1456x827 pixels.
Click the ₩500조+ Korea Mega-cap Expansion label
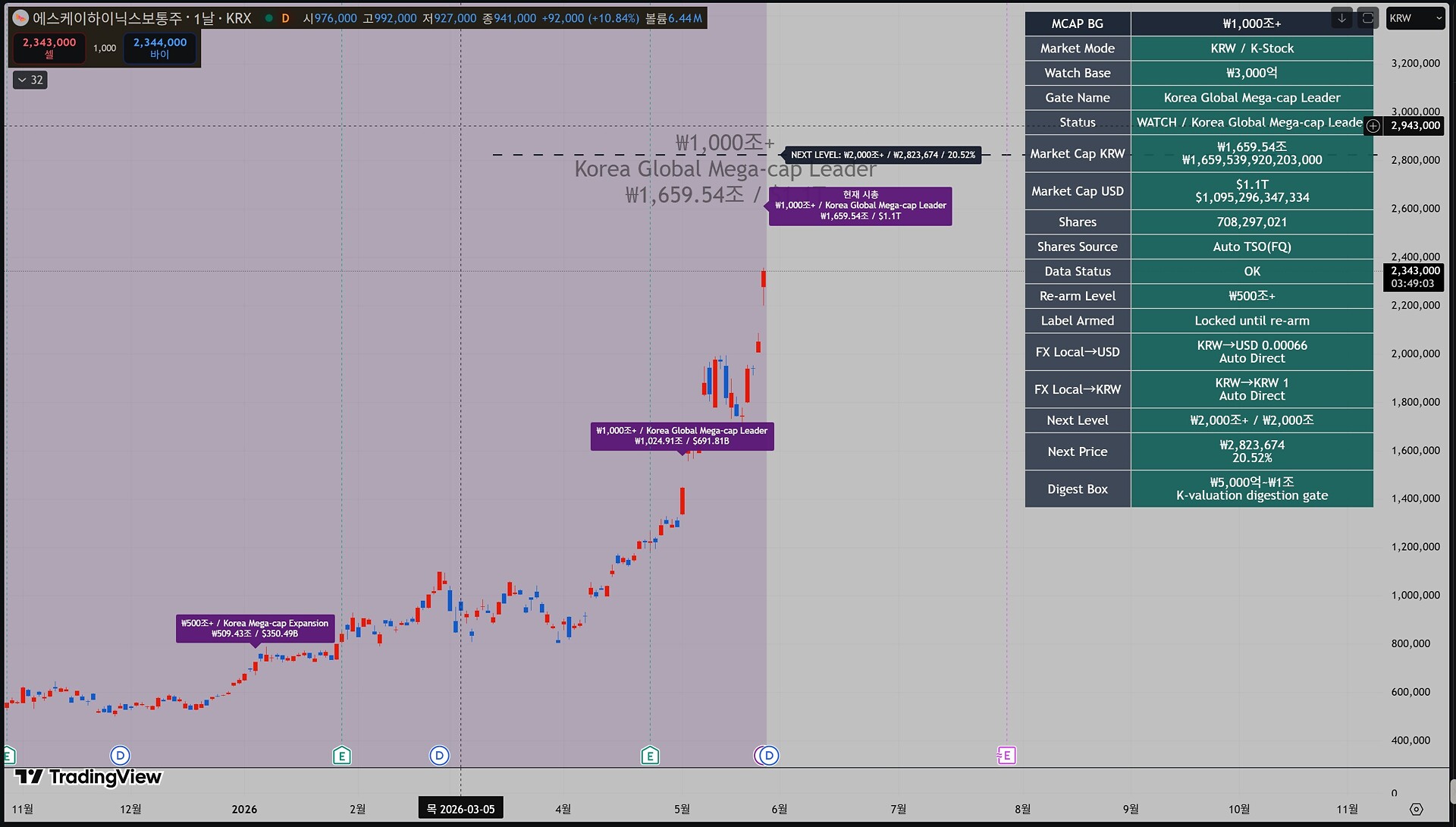point(255,628)
